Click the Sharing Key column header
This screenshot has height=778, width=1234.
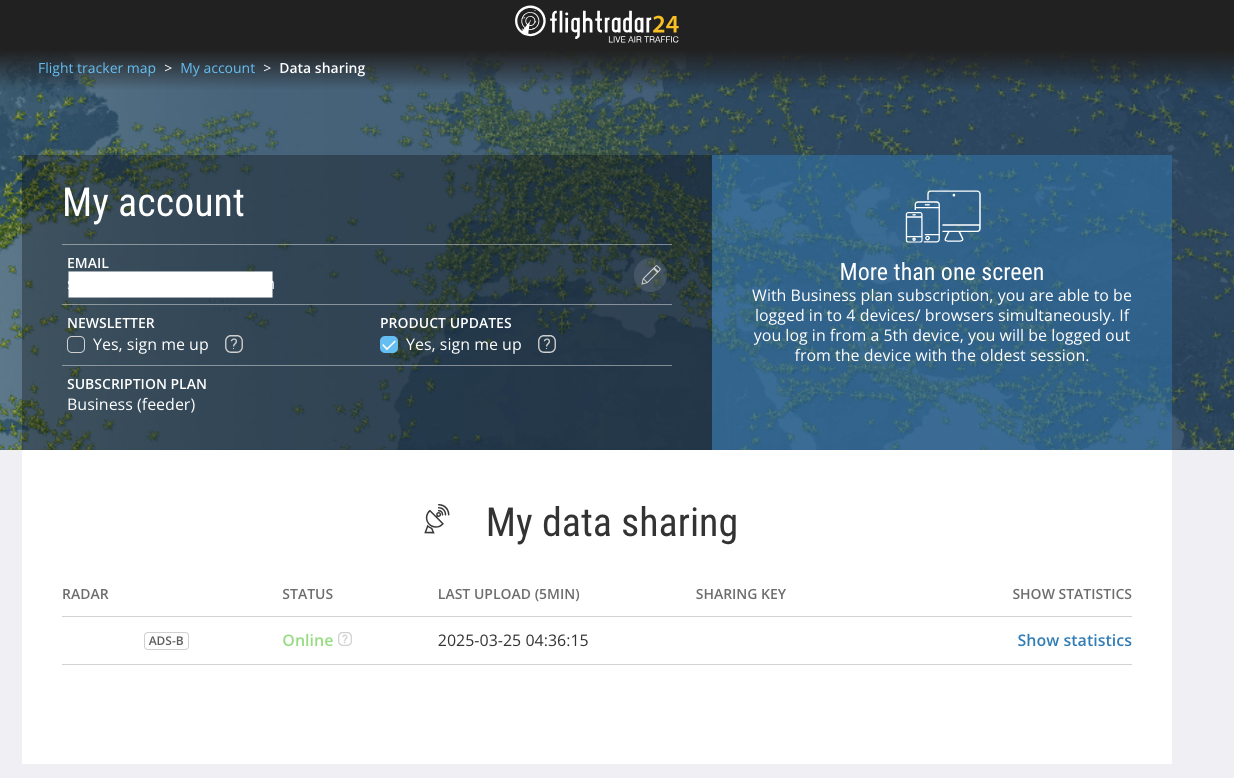click(x=740, y=594)
